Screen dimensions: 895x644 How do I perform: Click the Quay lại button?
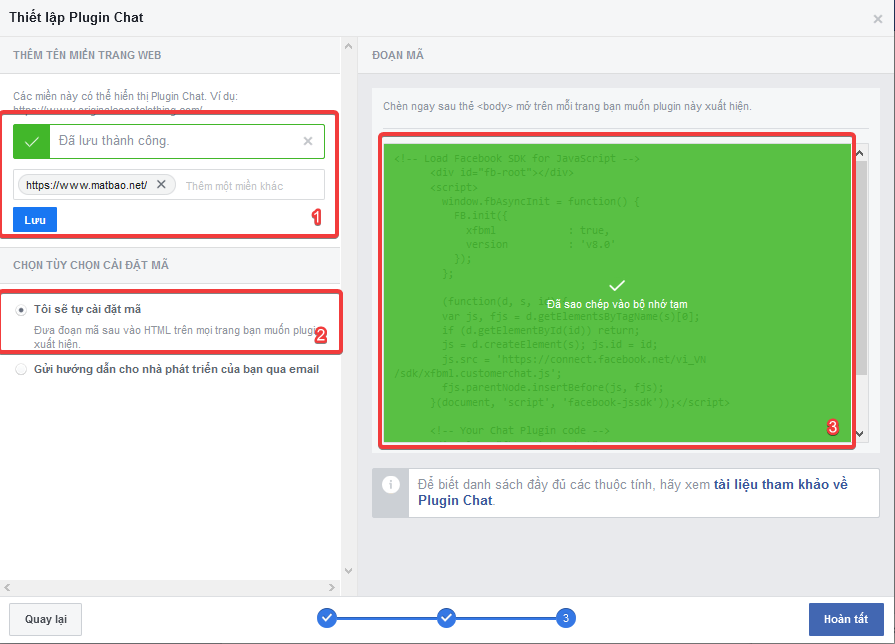pos(45,619)
